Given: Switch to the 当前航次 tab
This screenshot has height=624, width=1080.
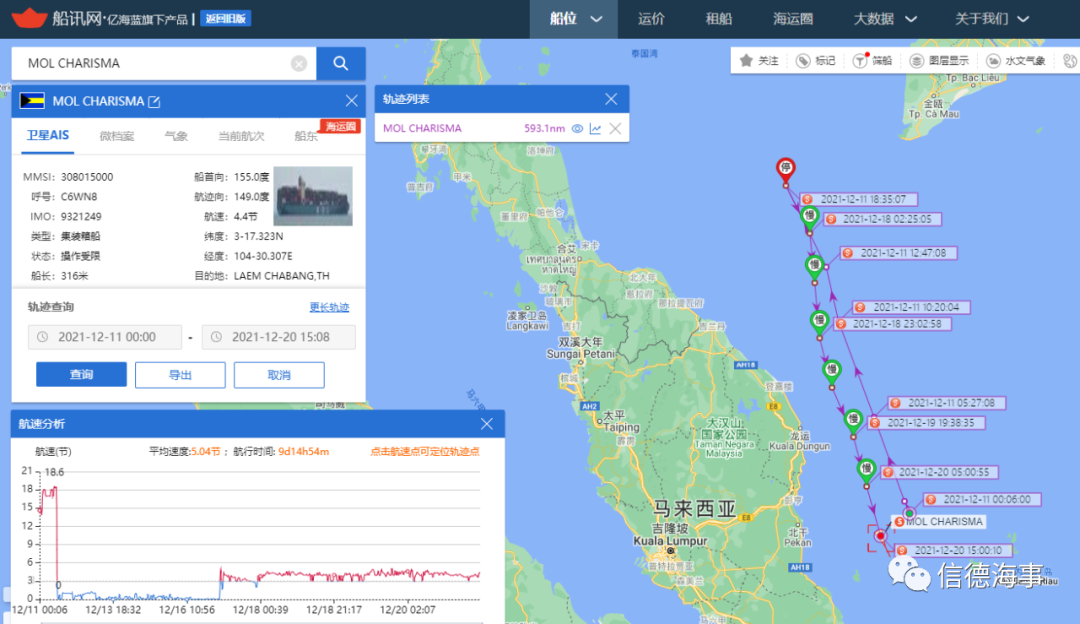Looking at the screenshot, I should [241, 136].
